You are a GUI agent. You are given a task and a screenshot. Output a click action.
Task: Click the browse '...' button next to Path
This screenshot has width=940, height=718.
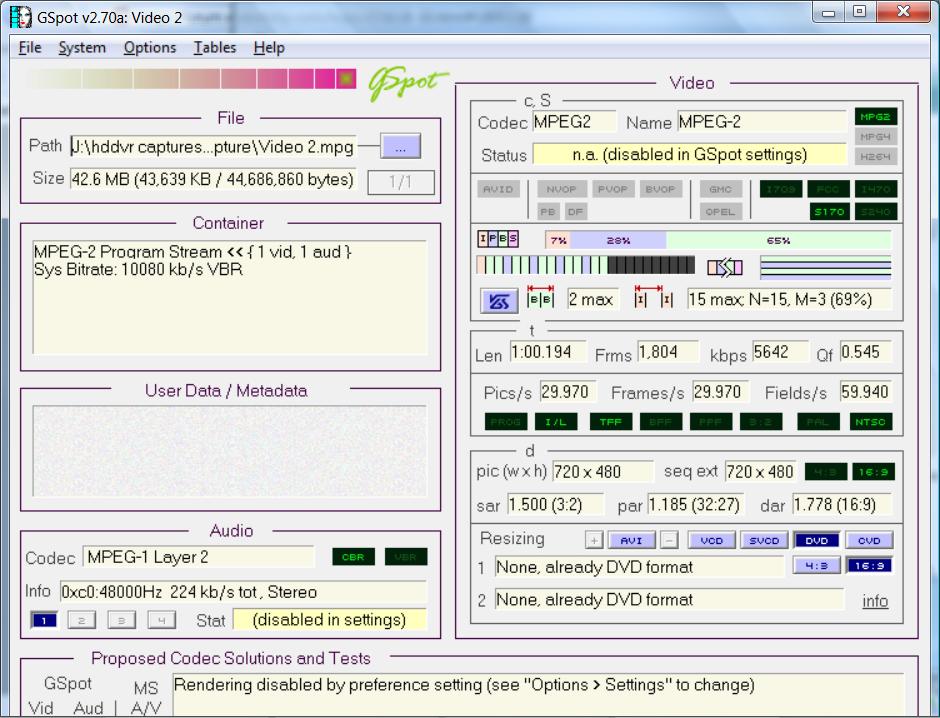400,147
